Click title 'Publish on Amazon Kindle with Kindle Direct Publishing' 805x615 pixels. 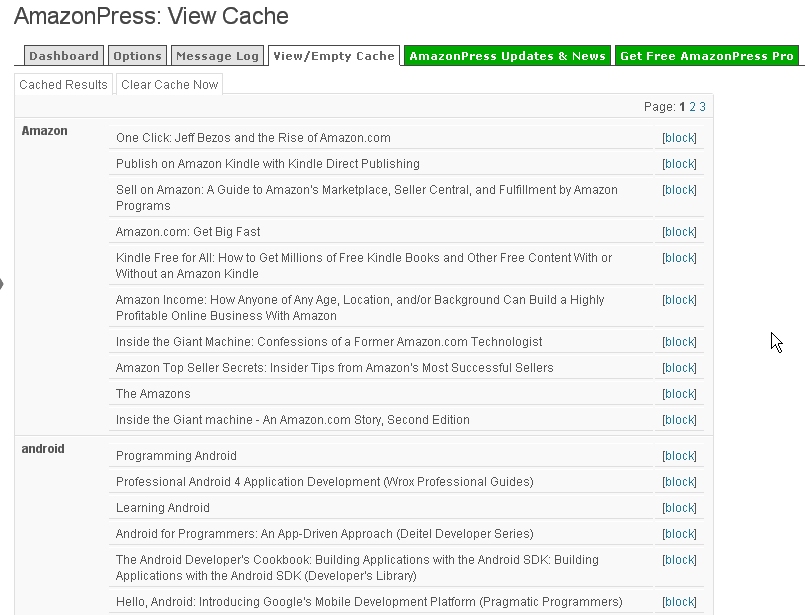267,164
